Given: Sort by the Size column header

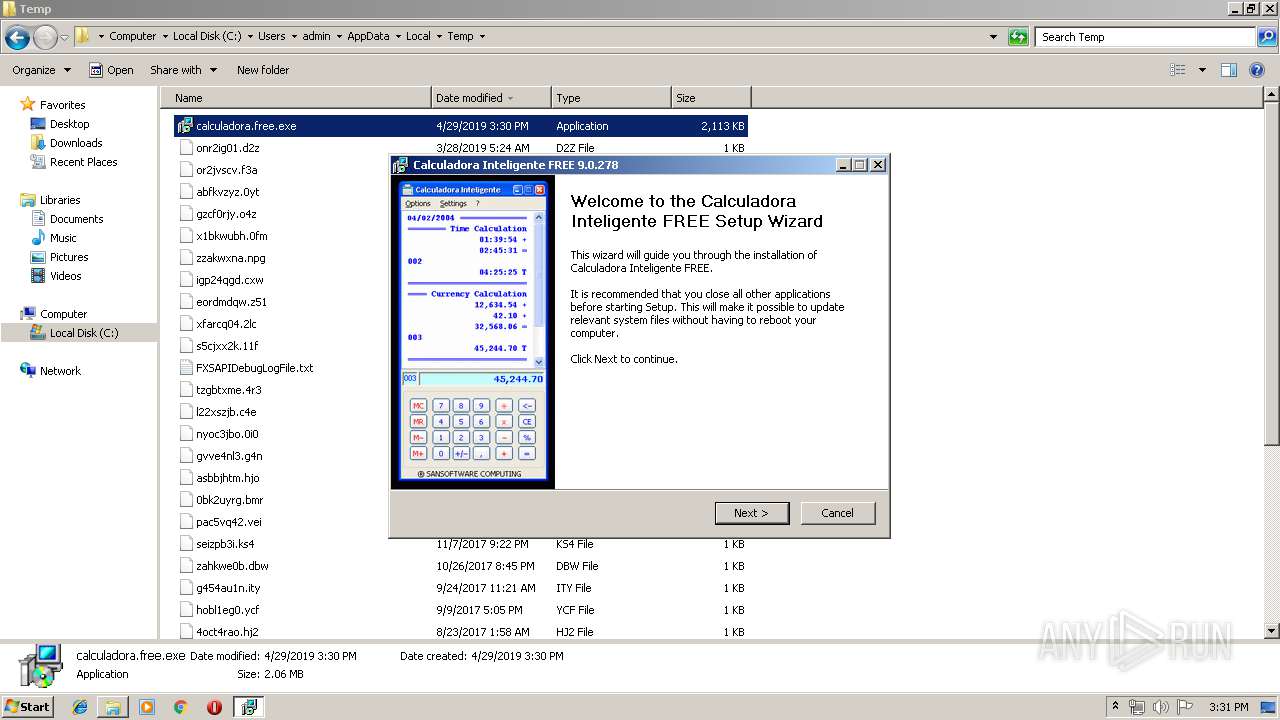Looking at the screenshot, I should 711,98.
